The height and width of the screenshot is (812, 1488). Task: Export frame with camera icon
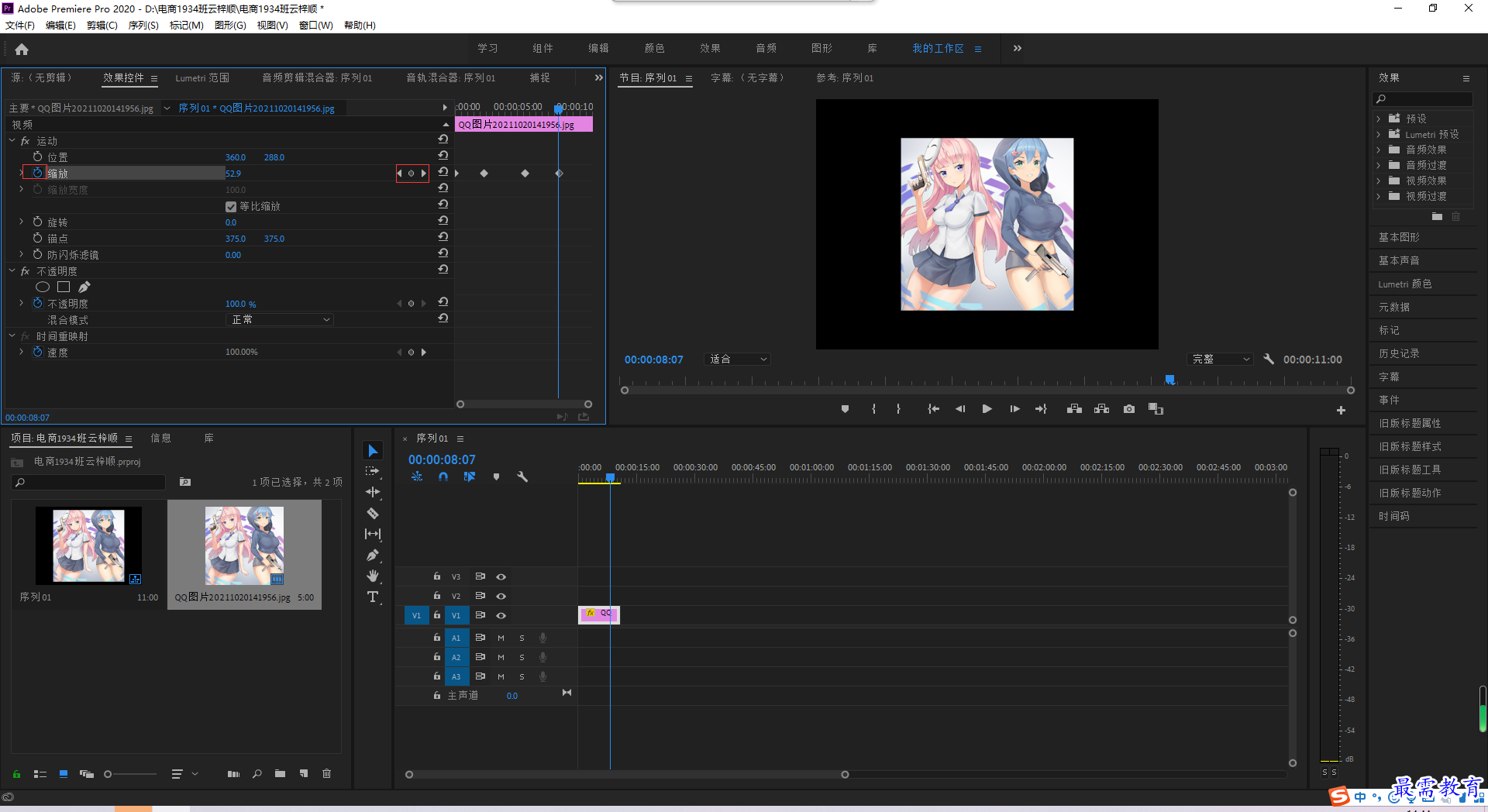tap(1129, 409)
